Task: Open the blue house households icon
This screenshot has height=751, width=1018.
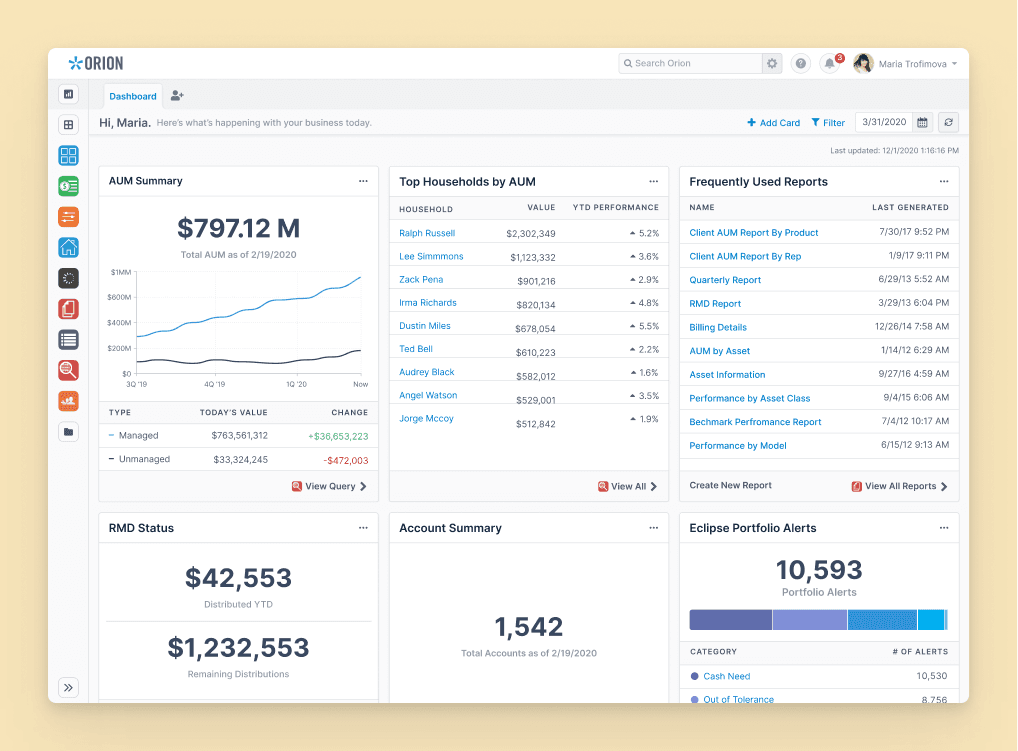Action: [x=68, y=247]
